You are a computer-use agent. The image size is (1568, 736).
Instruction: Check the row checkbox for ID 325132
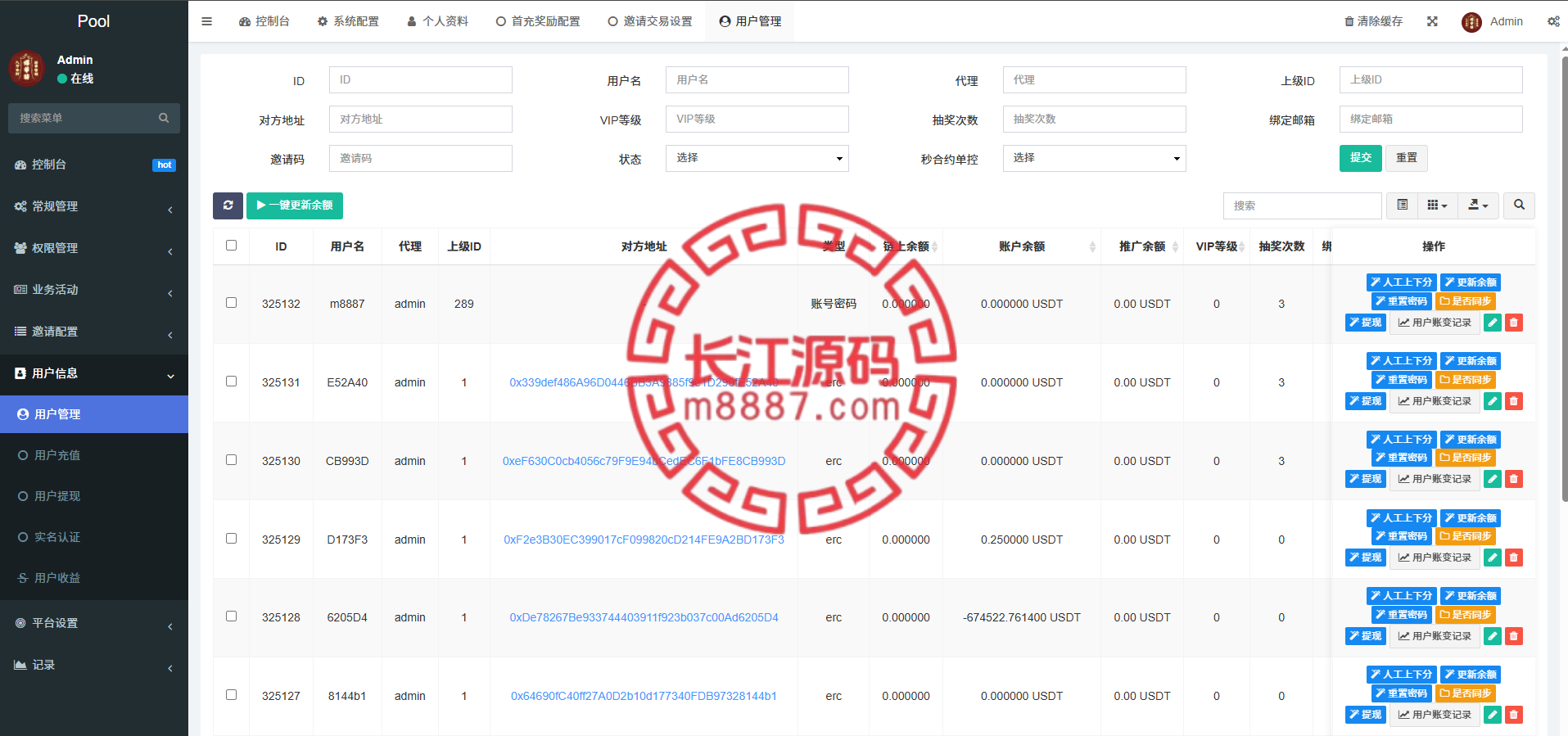232,303
